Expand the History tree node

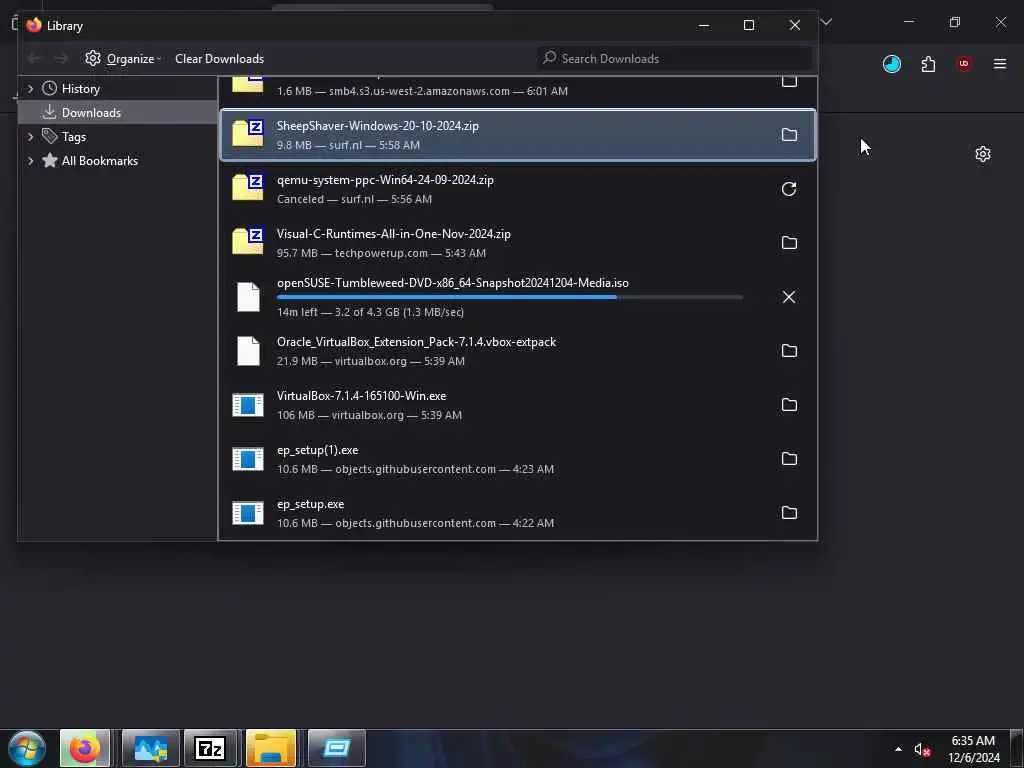30,89
